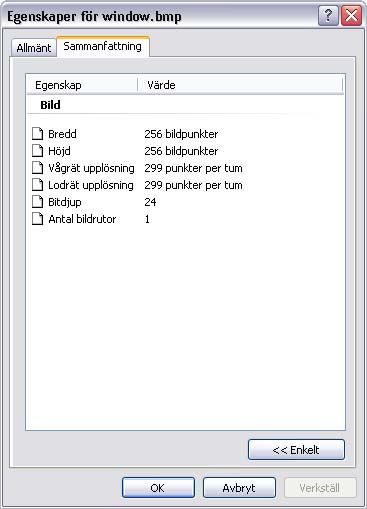Click the disabled Verkställ button
This screenshot has height=509, width=367.
tap(320, 488)
